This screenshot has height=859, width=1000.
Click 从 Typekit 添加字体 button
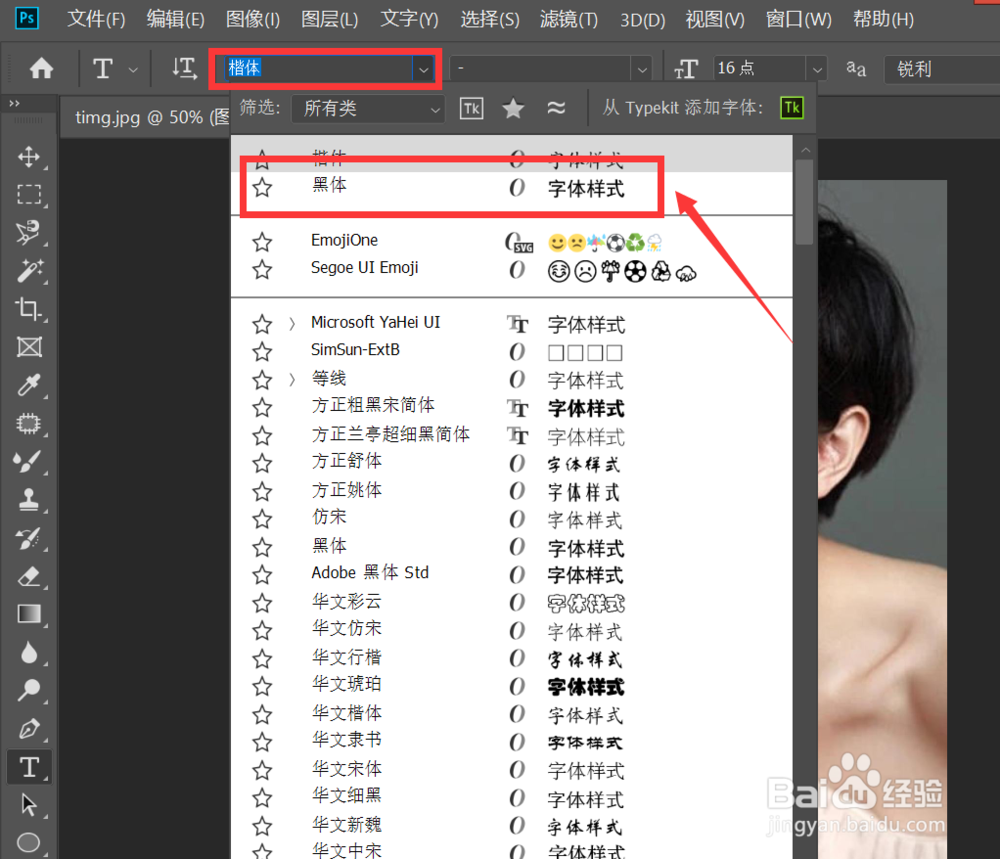pyautogui.click(x=791, y=108)
